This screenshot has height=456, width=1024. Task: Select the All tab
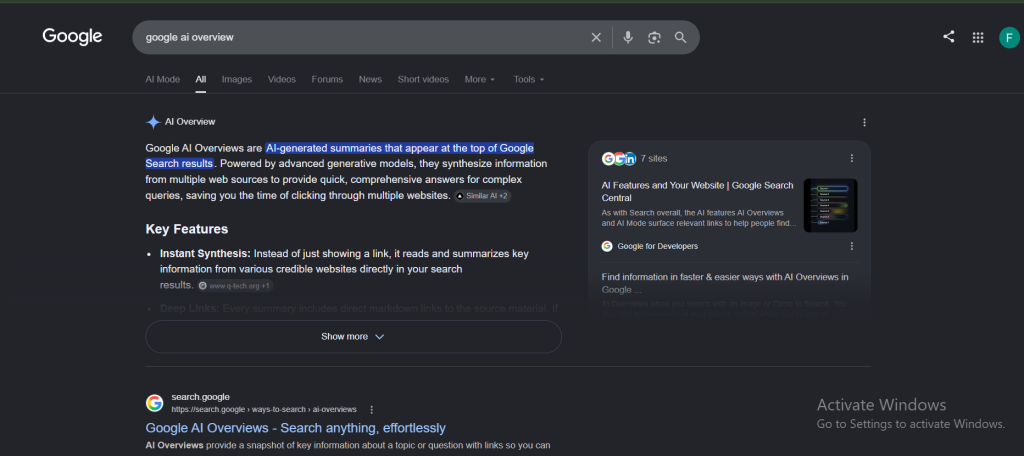(x=200, y=79)
